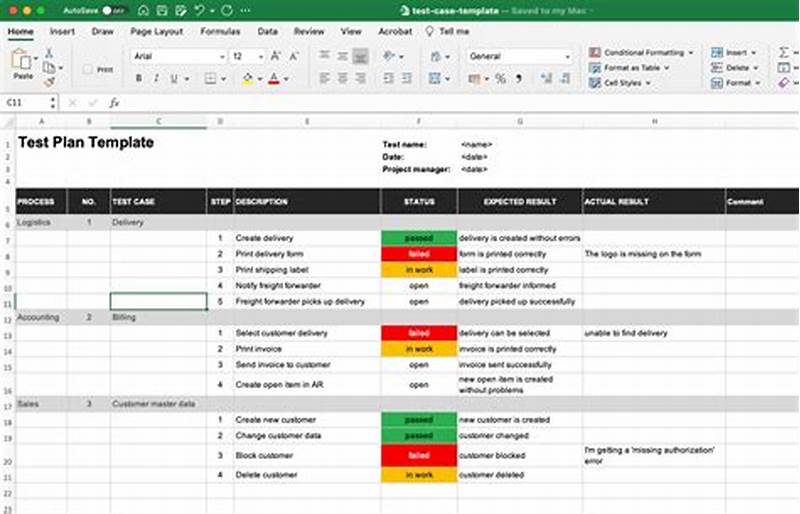Screen dimensions: 800x514
Task: Open the more options ellipsis in title bar
Action: 245,10
